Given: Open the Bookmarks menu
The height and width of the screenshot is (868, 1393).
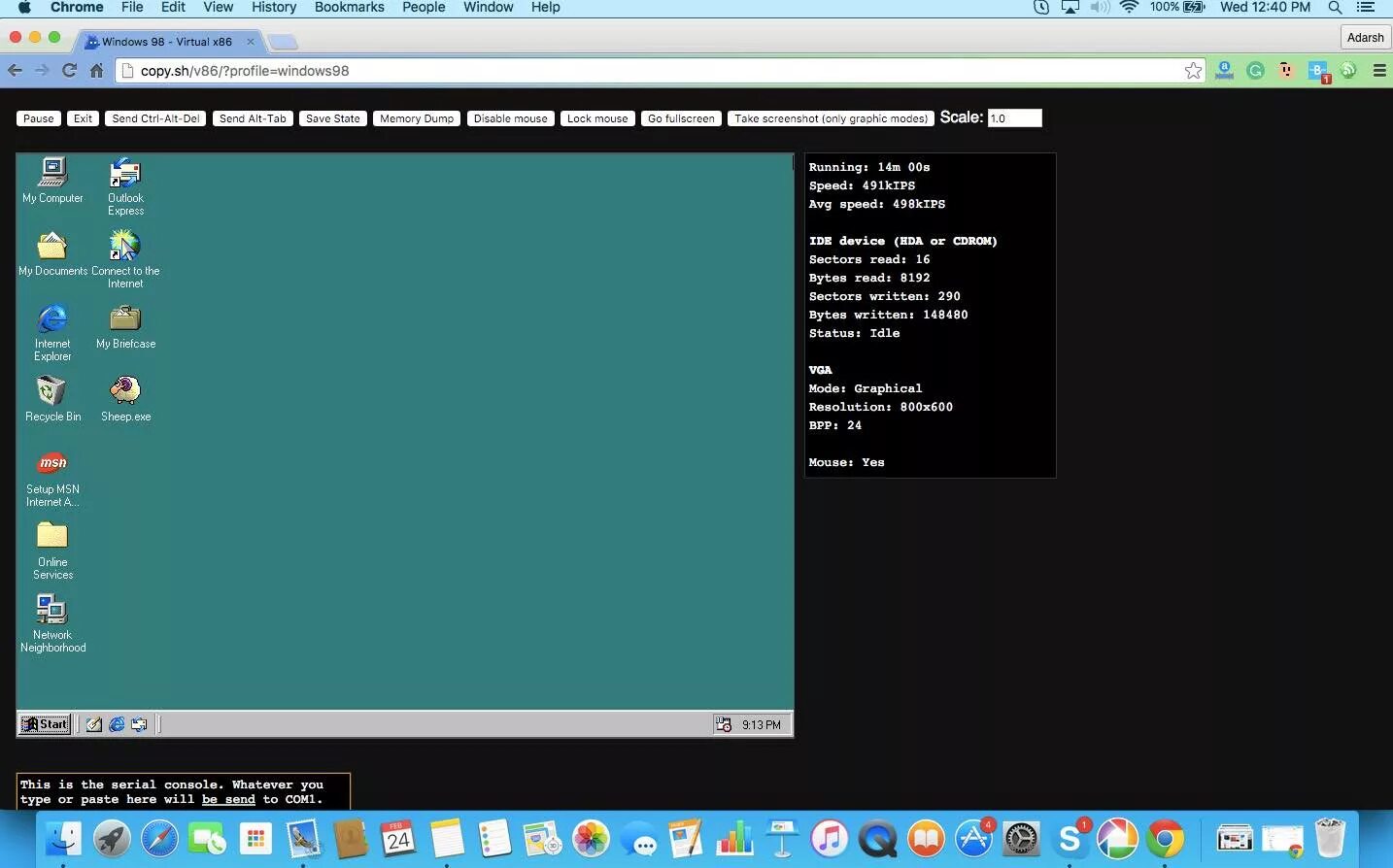Looking at the screenshot, I should point(349,7).
